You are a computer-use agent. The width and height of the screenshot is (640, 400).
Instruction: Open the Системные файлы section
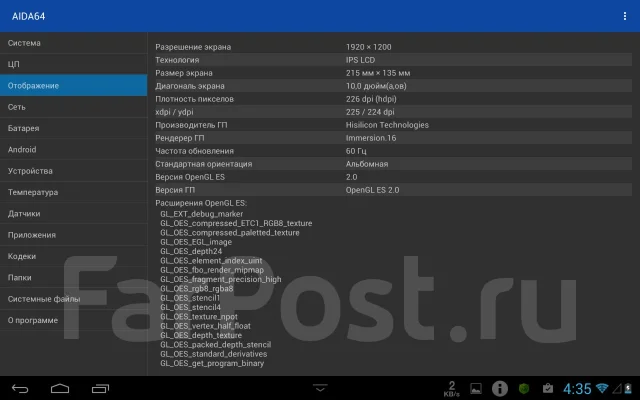tap(73, 299)
